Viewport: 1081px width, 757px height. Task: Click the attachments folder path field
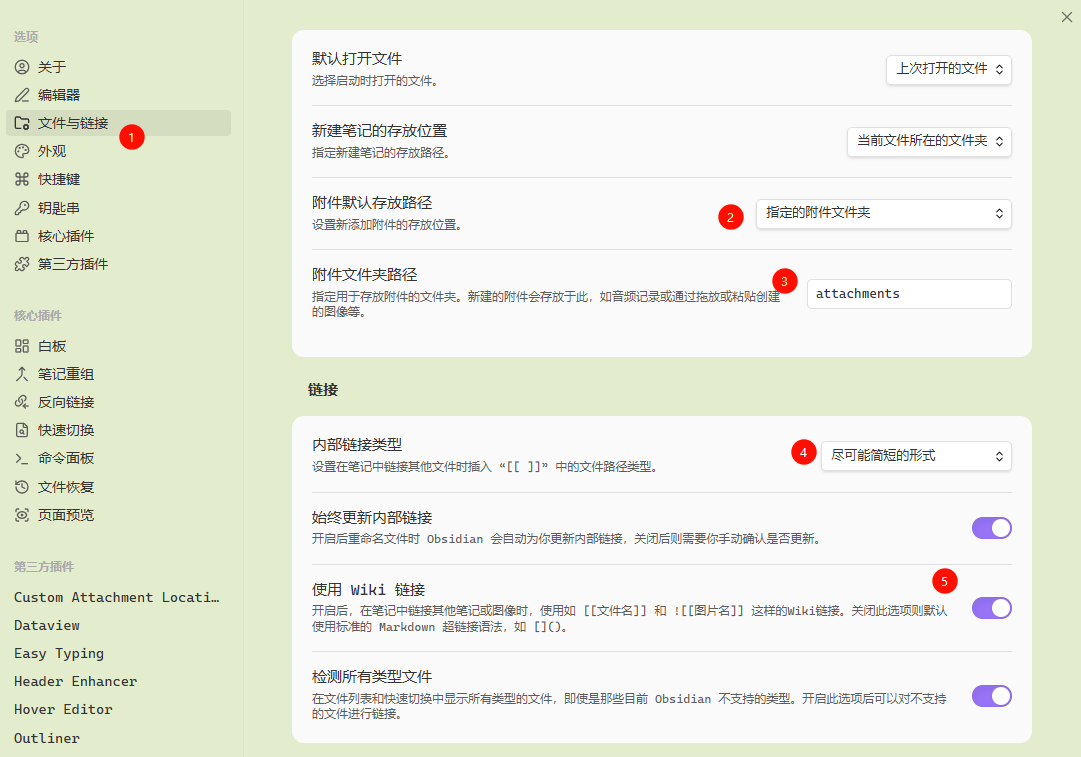tap(909, 294)
